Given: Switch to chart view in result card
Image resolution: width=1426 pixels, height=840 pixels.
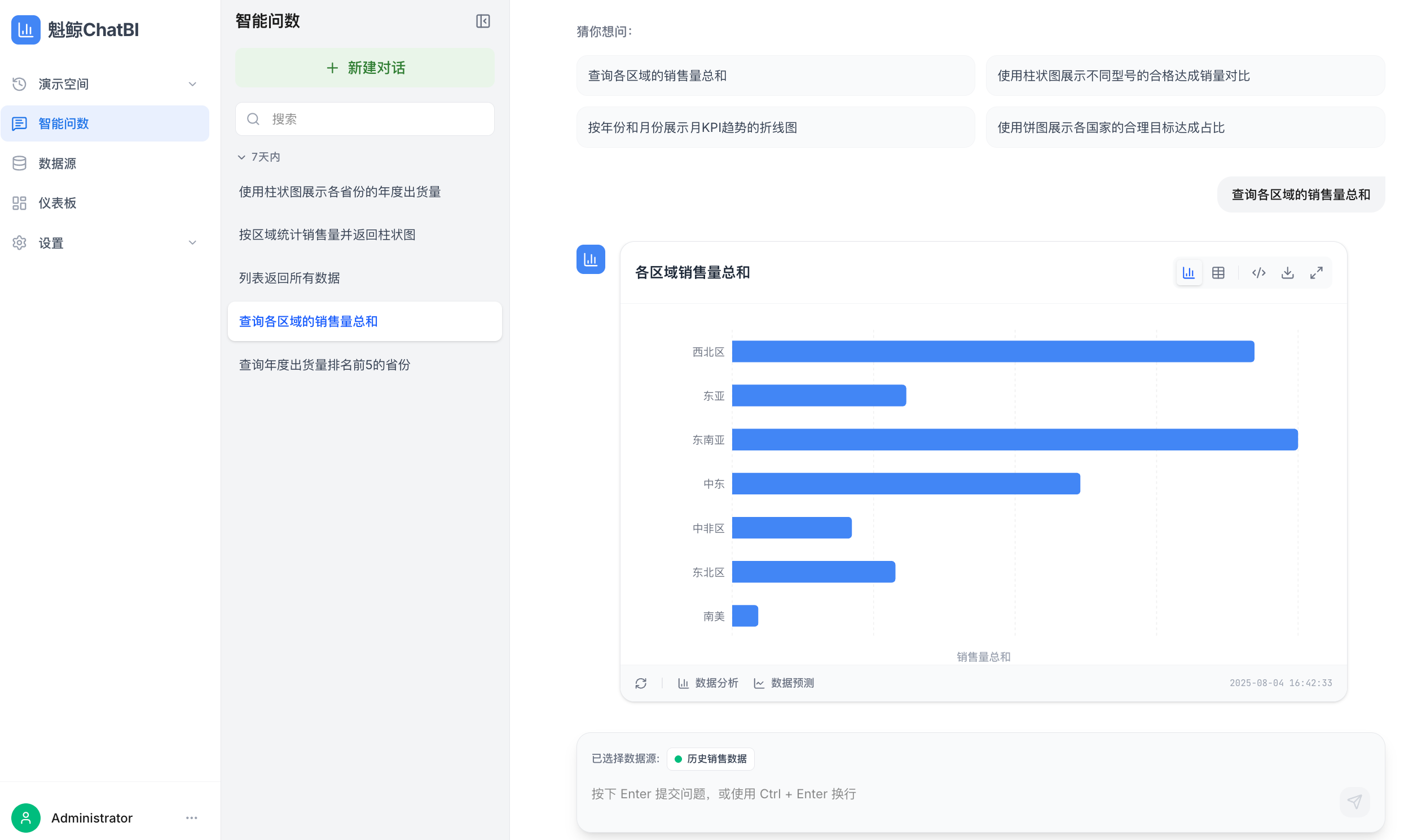Looking at the screenshot, I should [x=1189, y=273].
